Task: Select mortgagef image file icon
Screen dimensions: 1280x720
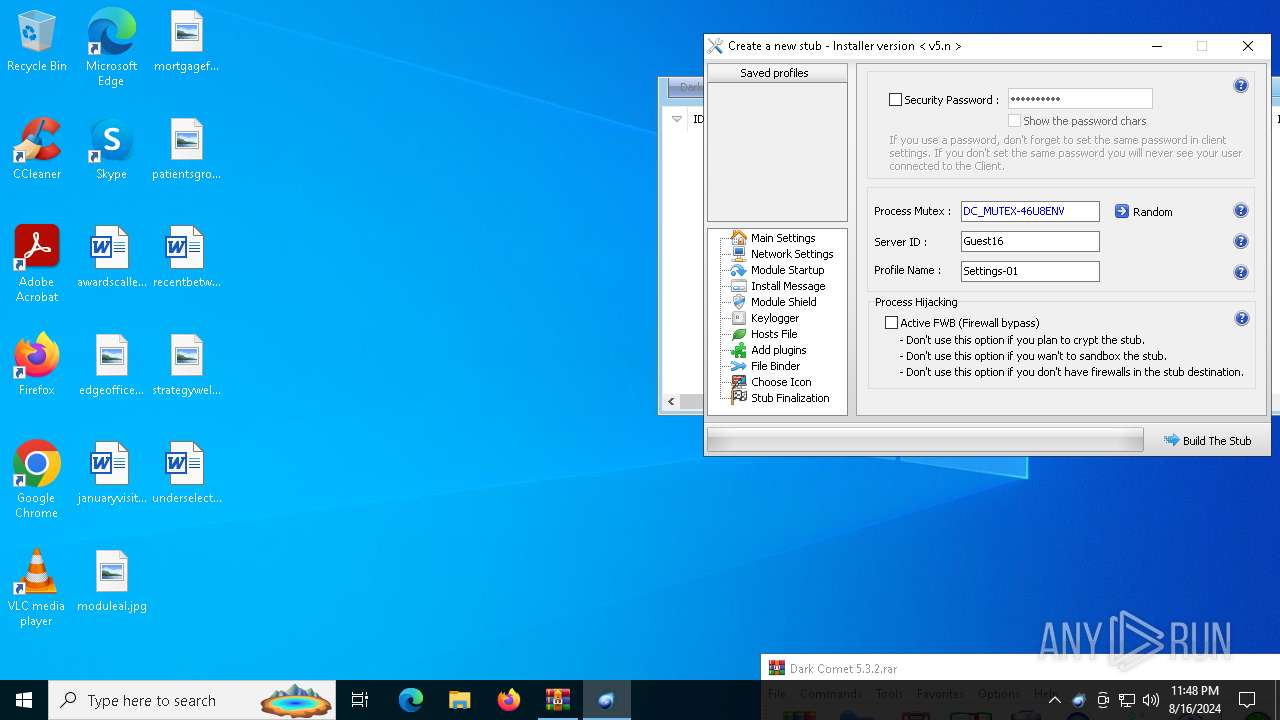Action: [x=186, y=42]
